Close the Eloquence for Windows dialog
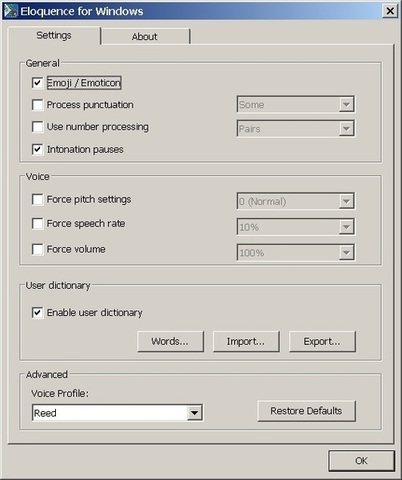This screenshot has width=402, height=480. coord(390,11)
